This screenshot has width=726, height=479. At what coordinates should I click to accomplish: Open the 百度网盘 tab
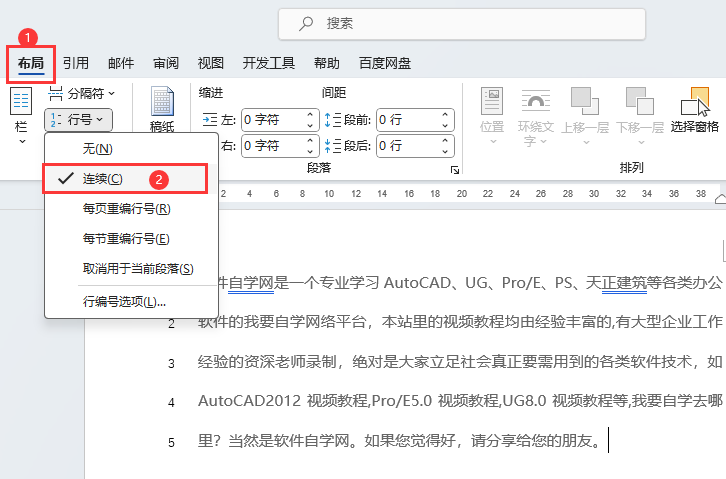385,63
